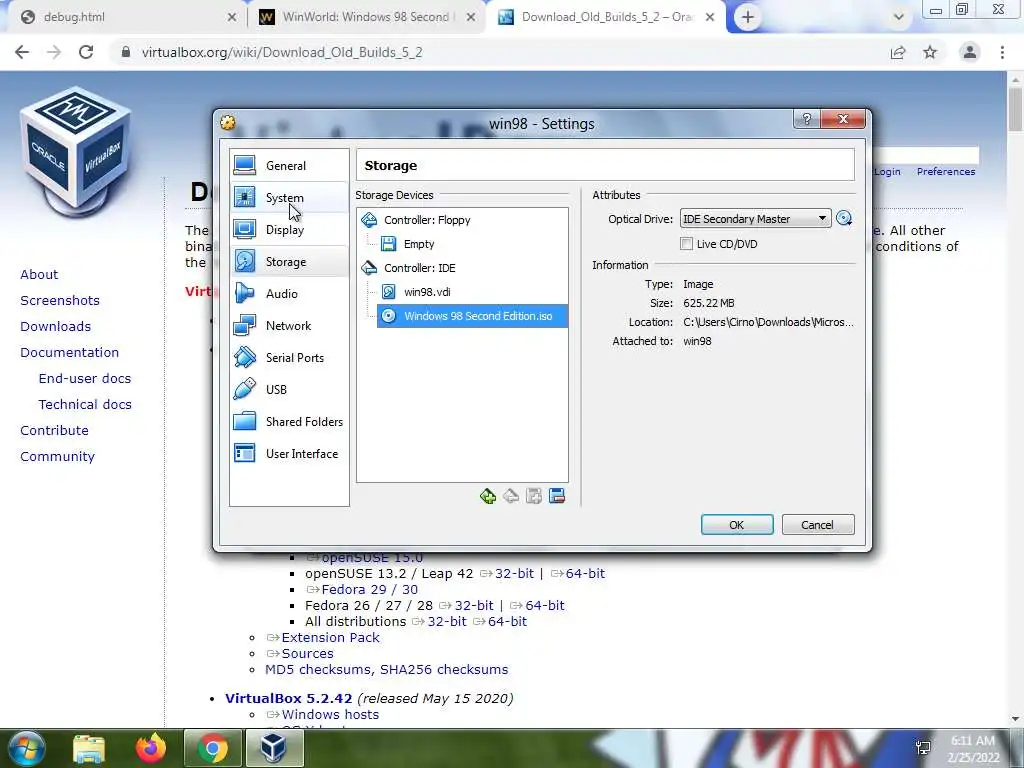Open the USB settings category
1024x768 pixels.
click(289, 390)
